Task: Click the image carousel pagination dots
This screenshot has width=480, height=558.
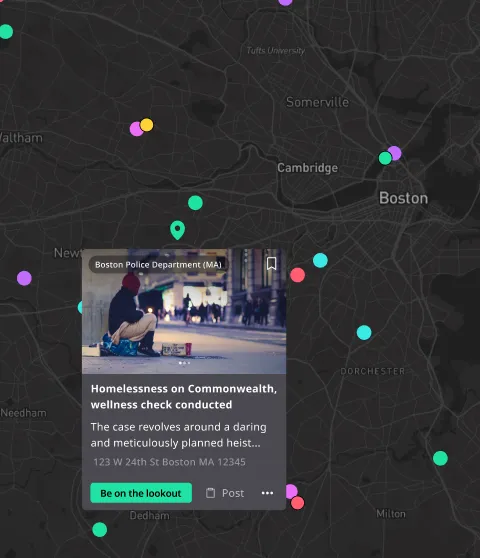Action: (184, 363)
